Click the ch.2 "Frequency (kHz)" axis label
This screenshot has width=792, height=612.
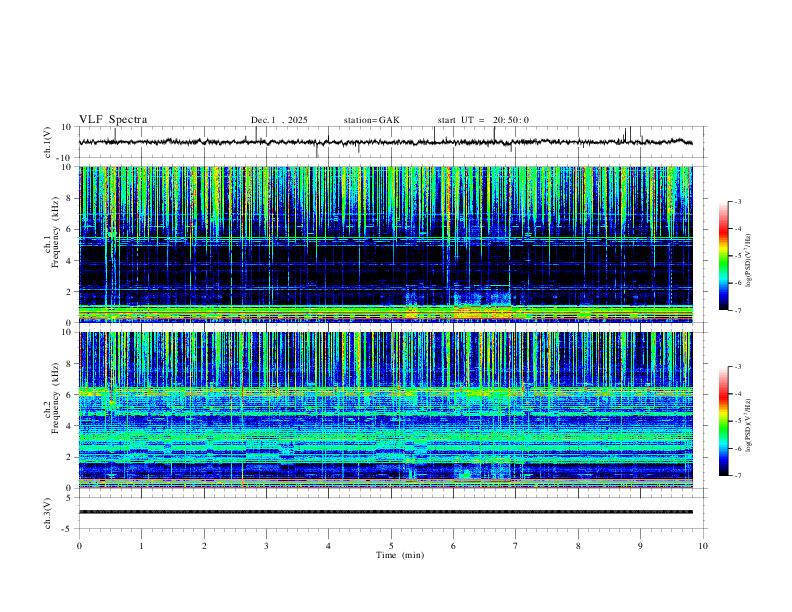(x=56, y=397)
